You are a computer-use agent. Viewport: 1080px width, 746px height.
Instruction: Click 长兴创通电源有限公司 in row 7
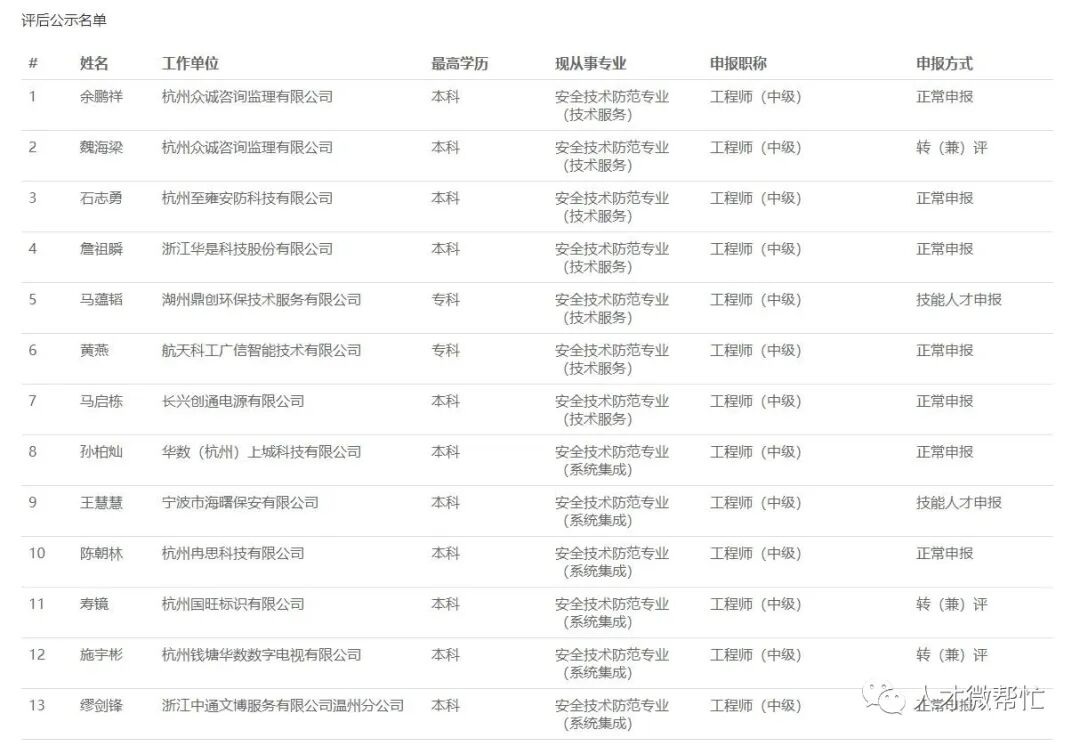[x=230, y=401]
